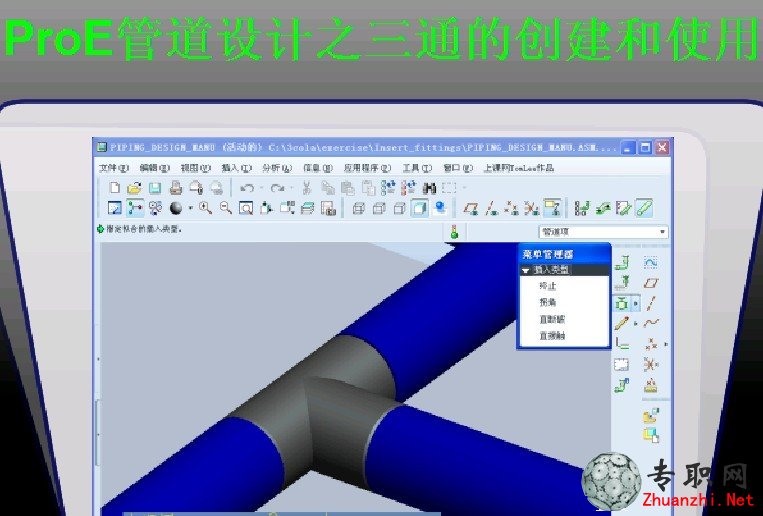Screen dimensions: 763x516
Task: Switch to hidden line display mode
Action: click(x=379, y=208)
